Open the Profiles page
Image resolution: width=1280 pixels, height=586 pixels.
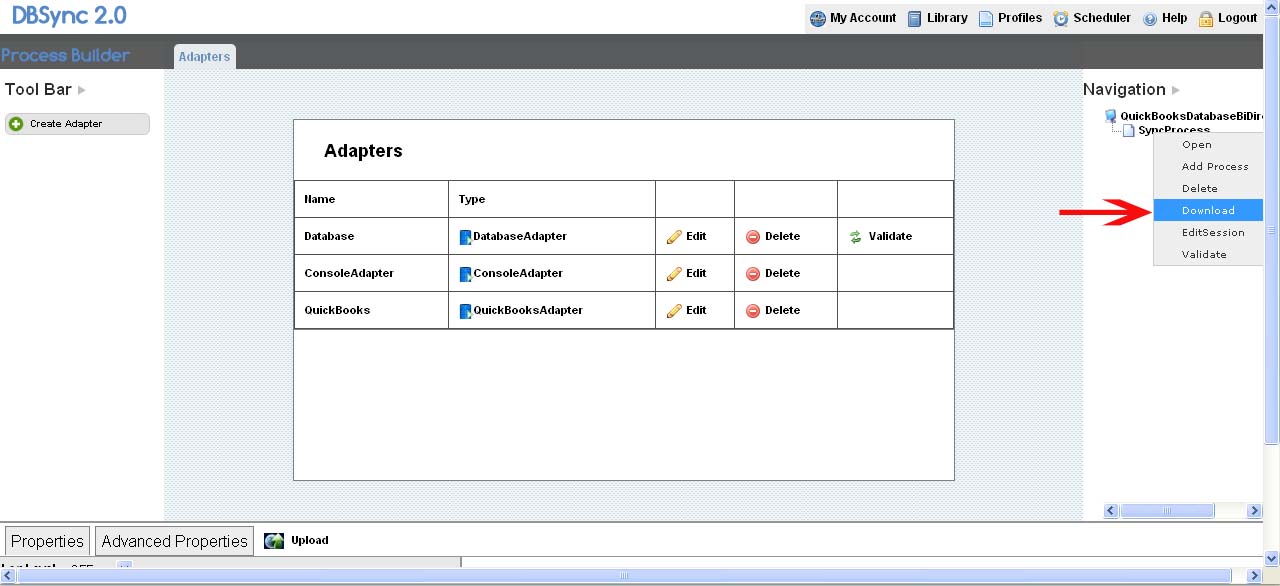click(x=1010, y=18)
